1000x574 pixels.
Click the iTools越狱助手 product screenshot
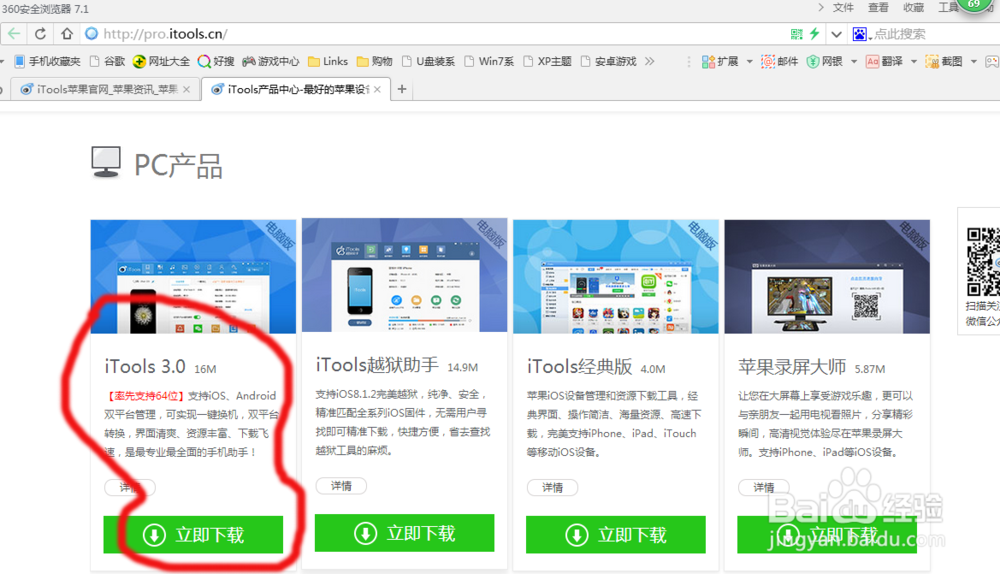click(x=404, y=275)
